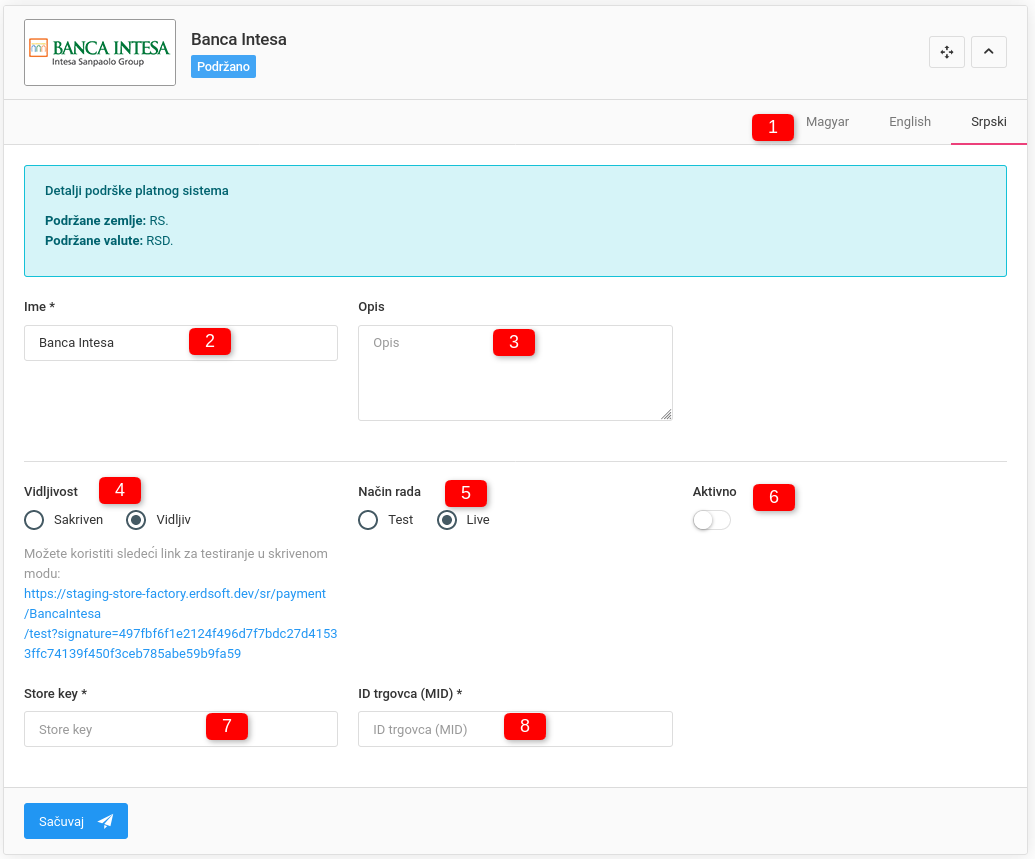Select the Sakriven visibility radio button

pos(35,520)
